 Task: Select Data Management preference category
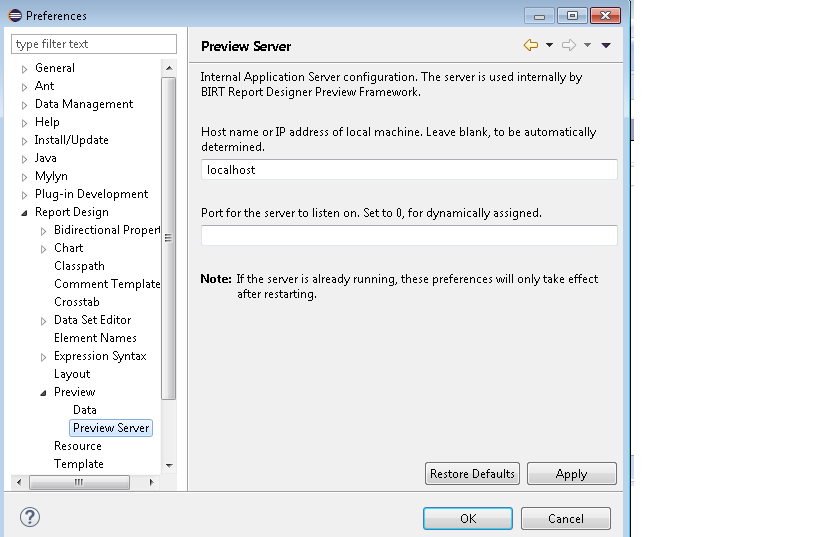pos(84,104)
